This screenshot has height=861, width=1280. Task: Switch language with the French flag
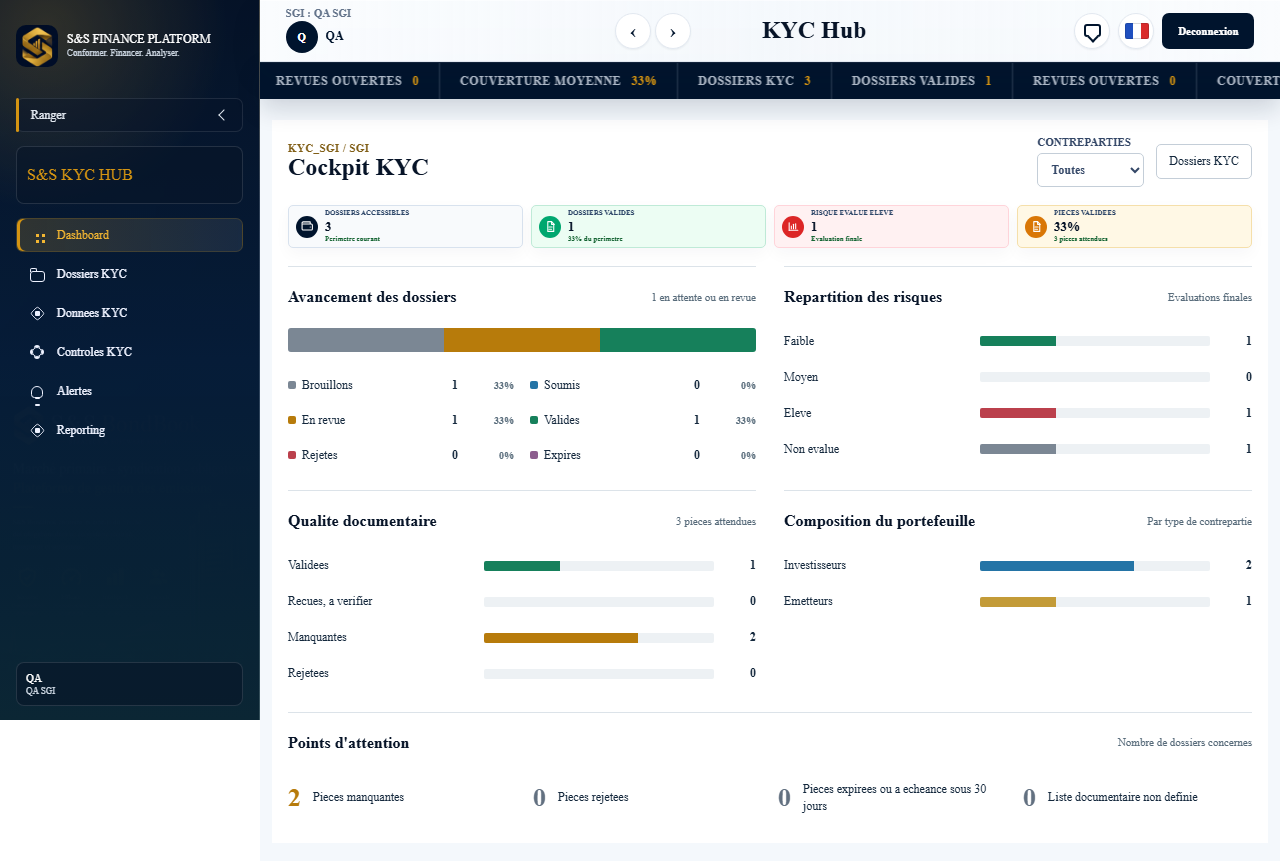coord(1136,32)
